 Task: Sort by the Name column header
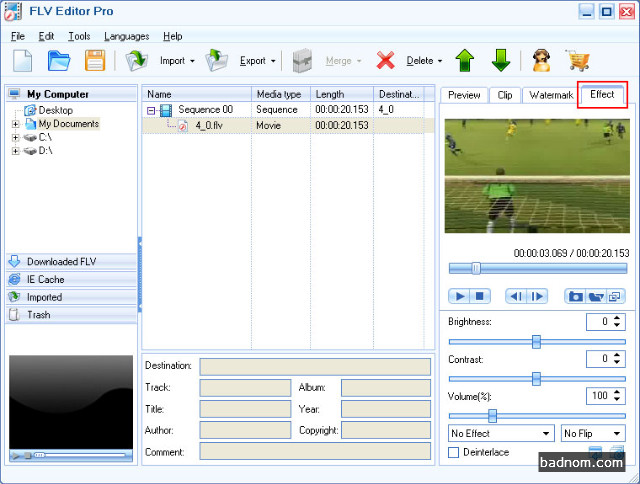(197, 94)
